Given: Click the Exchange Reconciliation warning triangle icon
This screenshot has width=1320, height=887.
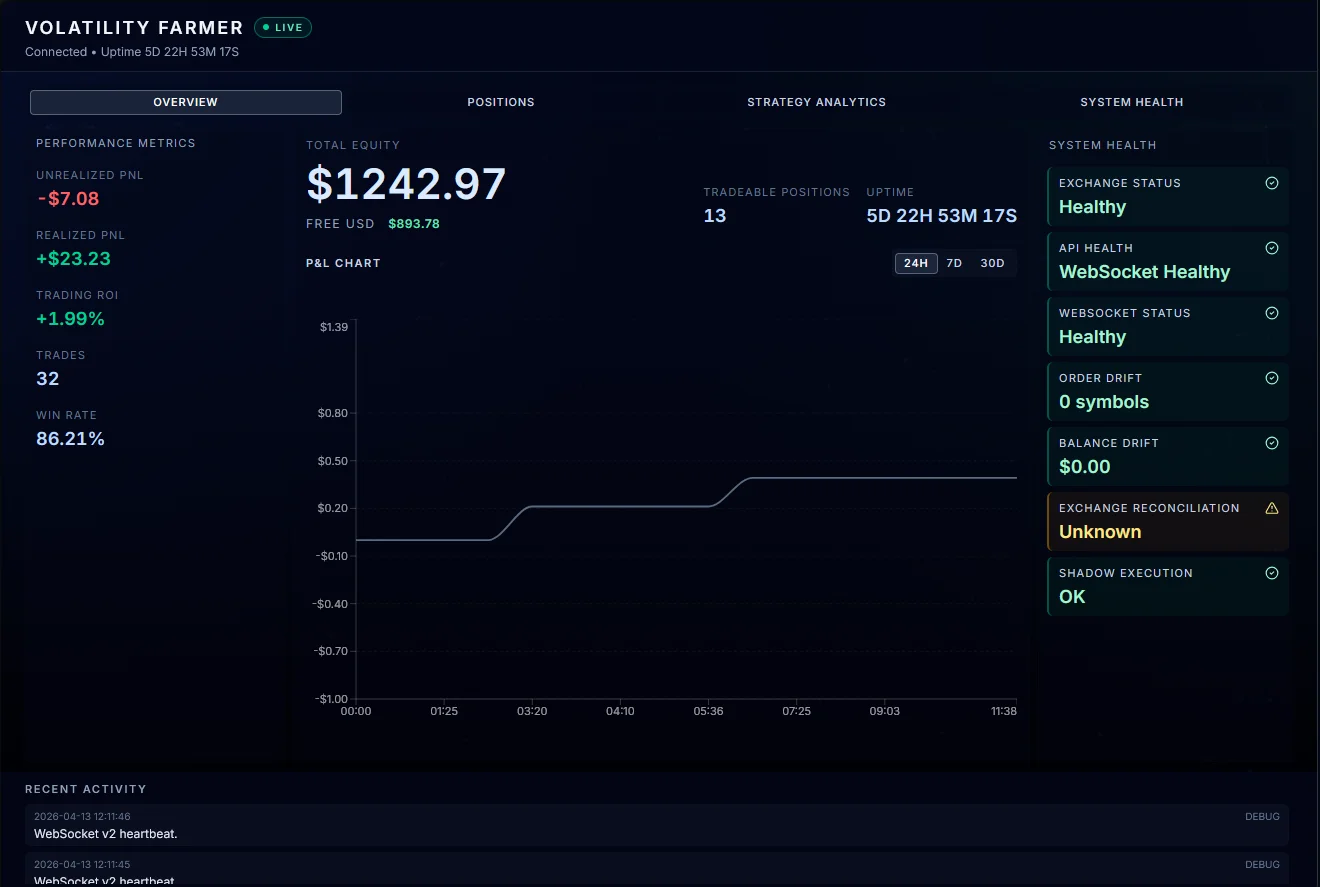Looking at the screenshot, I should [x=1272, y=508].
